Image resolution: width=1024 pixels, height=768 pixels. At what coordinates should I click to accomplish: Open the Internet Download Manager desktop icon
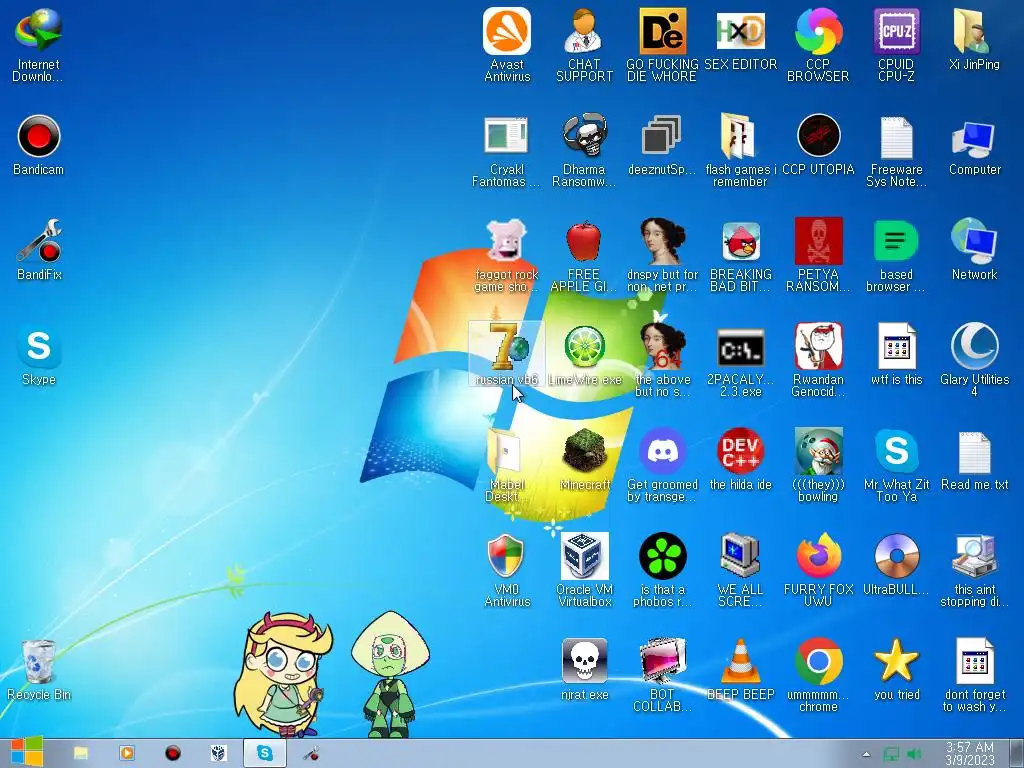click(x=39, y=46)
